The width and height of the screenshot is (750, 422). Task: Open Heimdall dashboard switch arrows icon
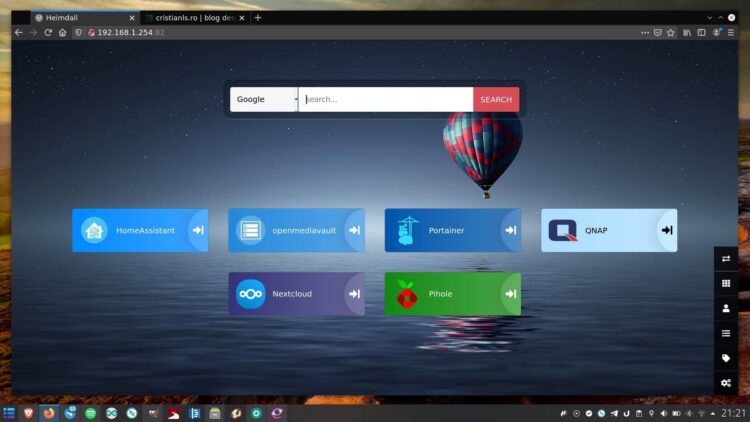(726, 259)
